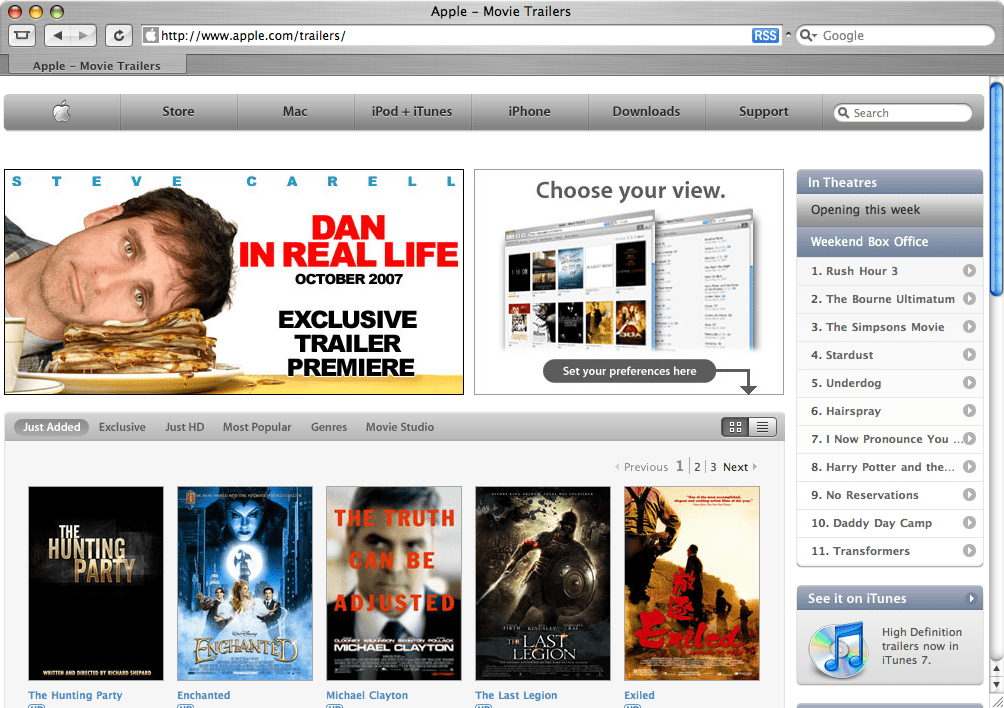
Task: Select the Exclusive filter tab
Action: (122, 427)
